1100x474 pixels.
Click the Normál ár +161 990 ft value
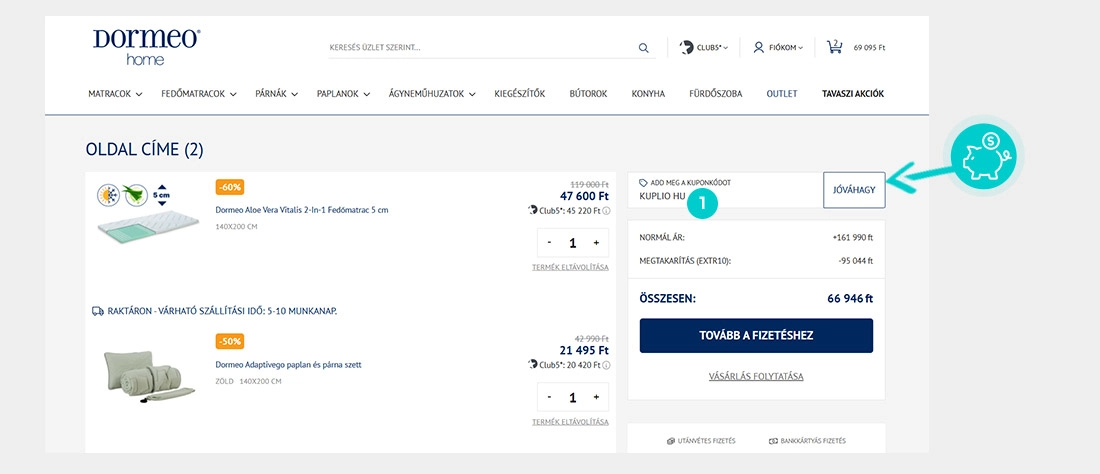coord(852,238)
